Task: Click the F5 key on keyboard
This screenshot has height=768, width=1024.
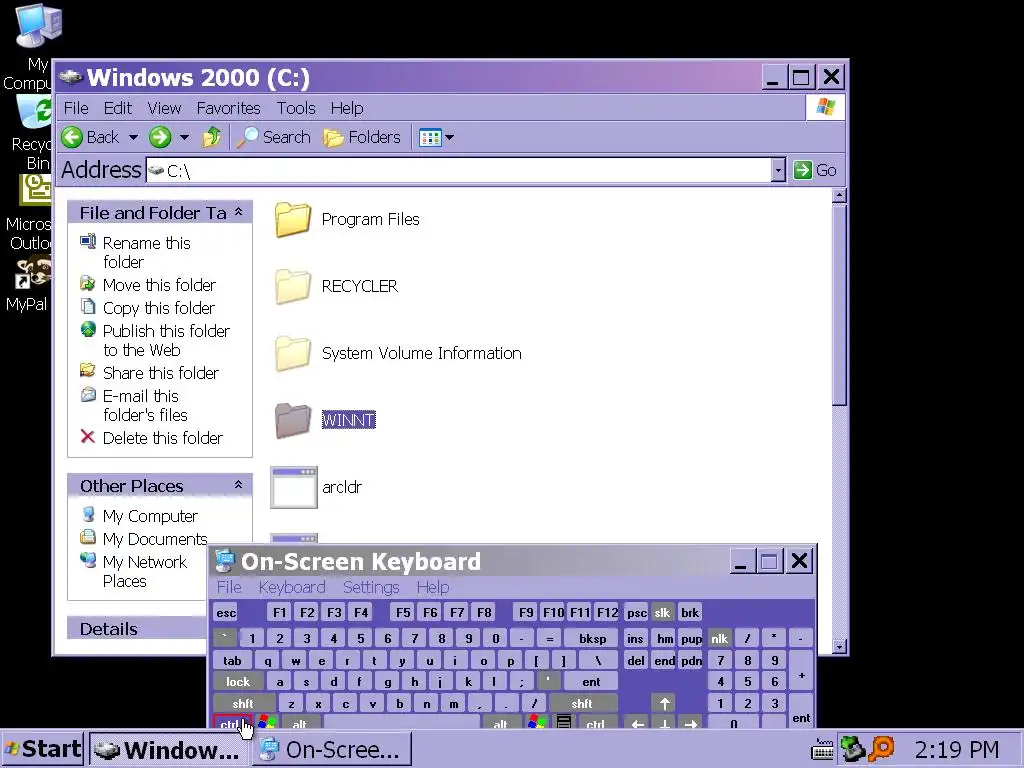Action: pos(403,613)
